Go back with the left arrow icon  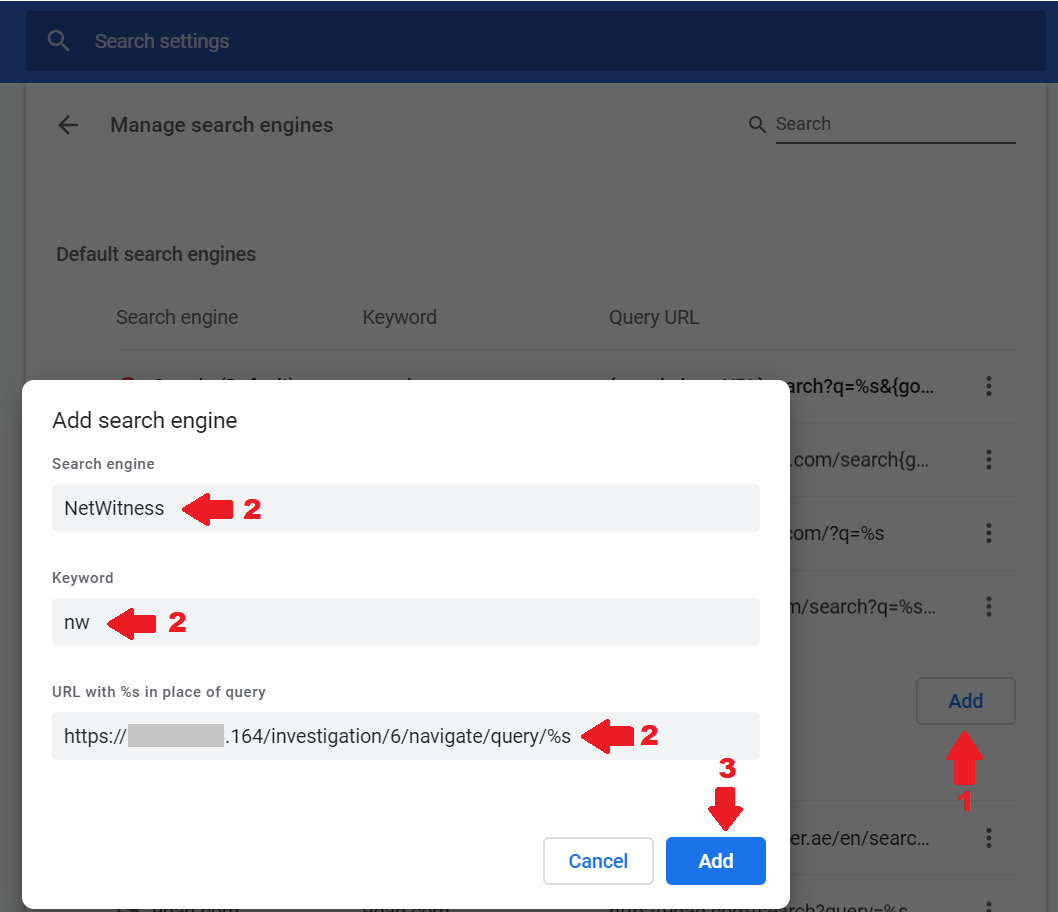tap(68, 125)
